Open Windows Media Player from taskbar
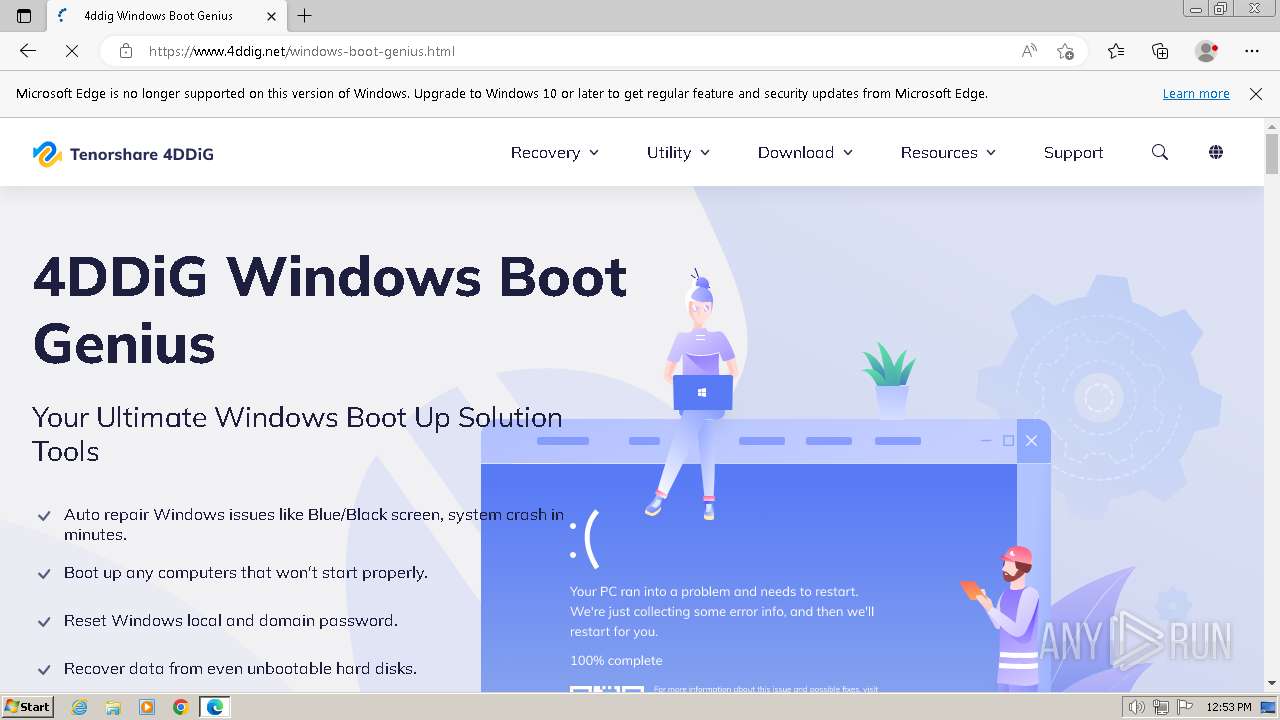Screen dimensions: 1280x720 147,707
